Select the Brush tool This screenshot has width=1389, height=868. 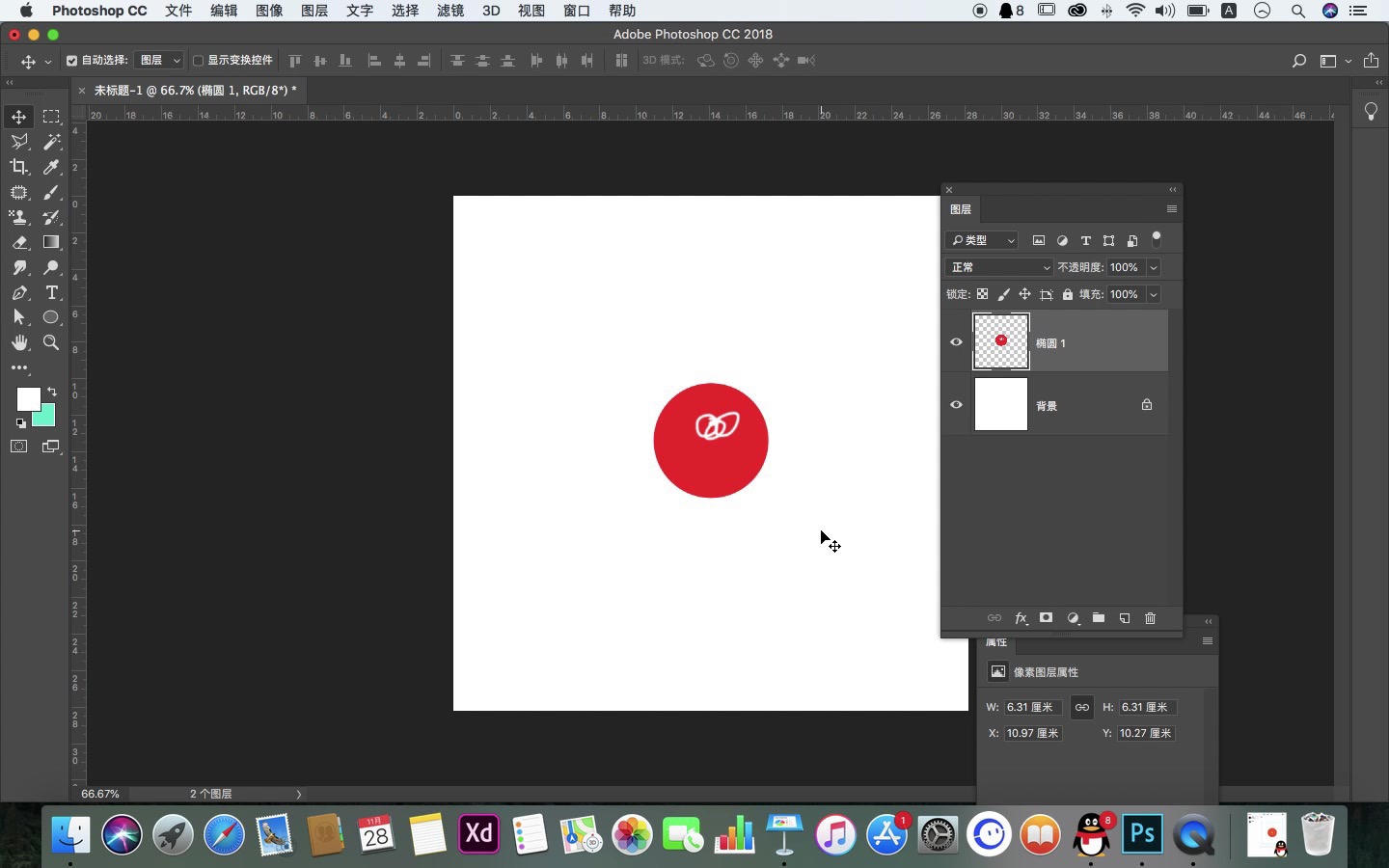(51, 192)
